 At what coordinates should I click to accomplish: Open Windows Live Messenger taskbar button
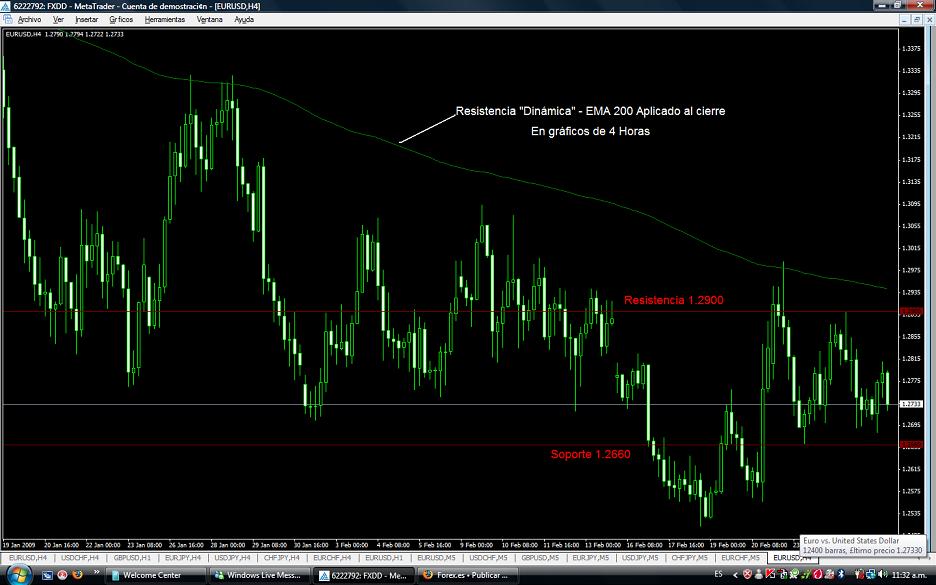coord(258,575)
